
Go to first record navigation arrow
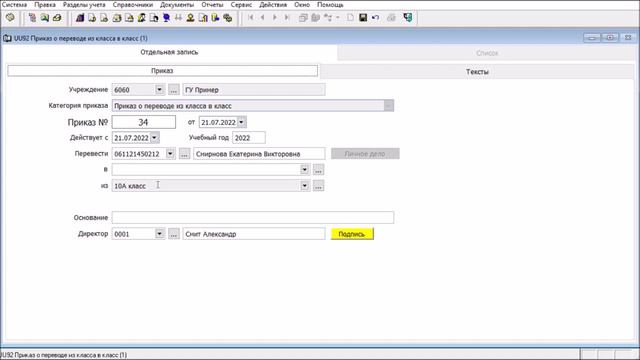[251, 18]
